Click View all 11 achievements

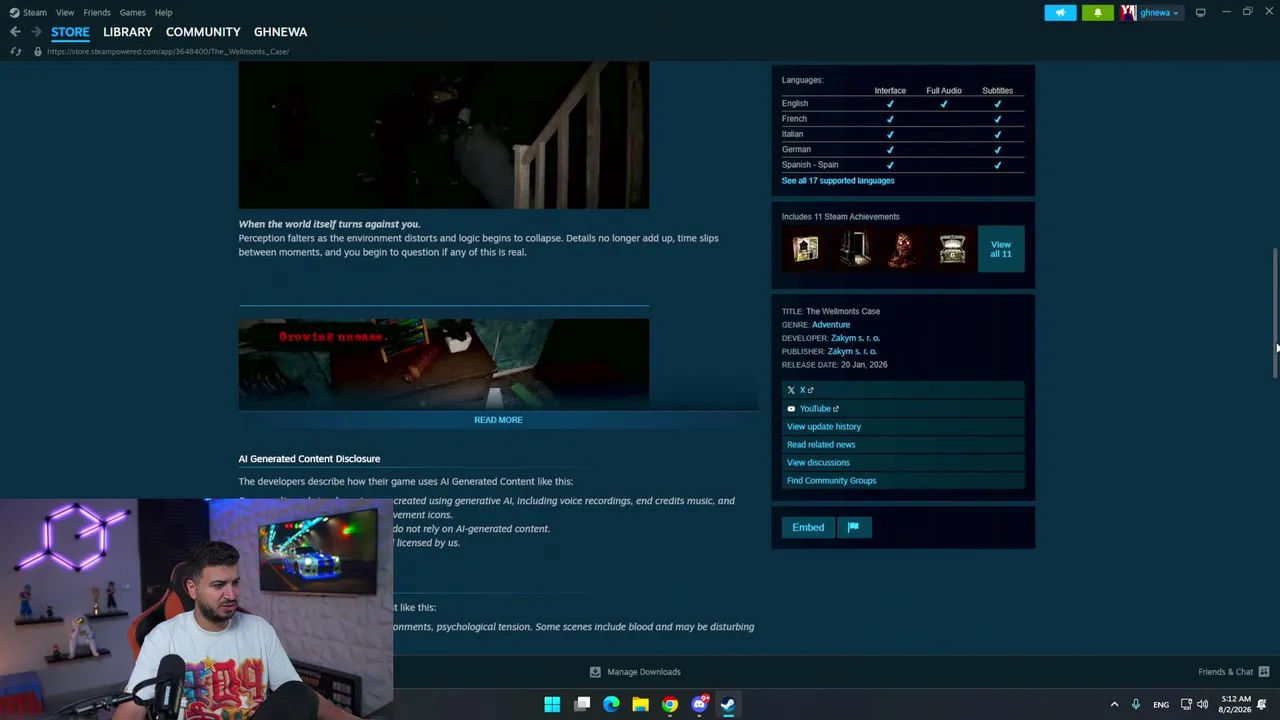click(1001, 249)
